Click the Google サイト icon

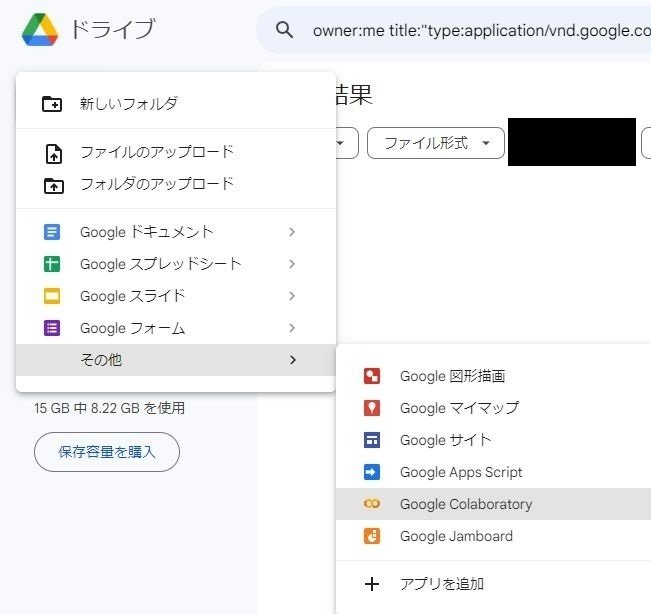pos(372,440)
